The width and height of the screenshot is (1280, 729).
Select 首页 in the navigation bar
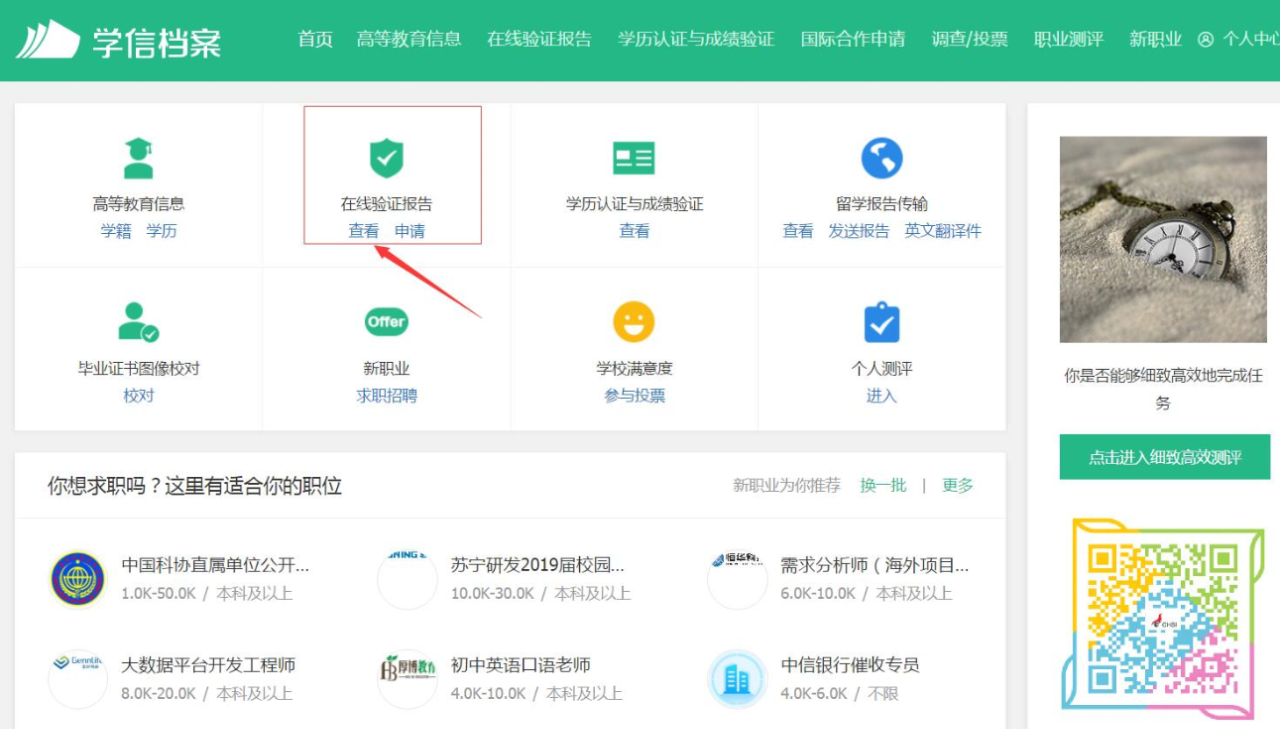click(x=315, y=40)
